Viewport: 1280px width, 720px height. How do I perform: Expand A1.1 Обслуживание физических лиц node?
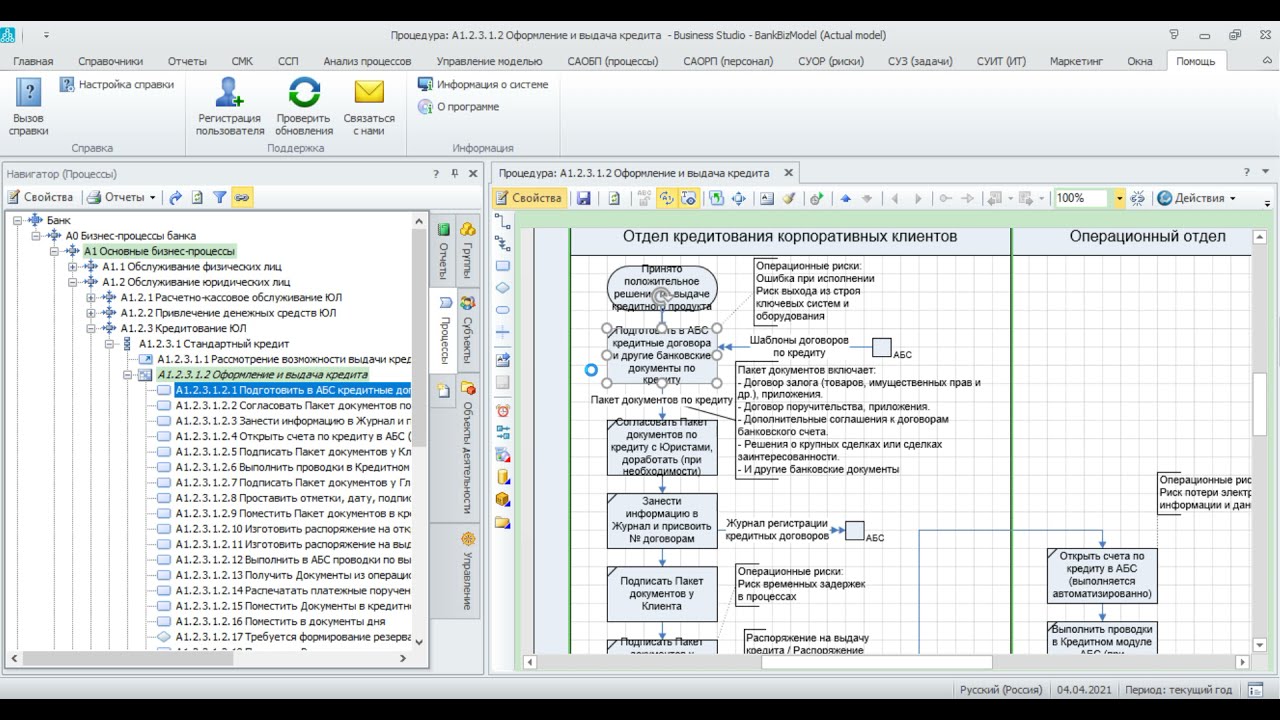(73, 267)
